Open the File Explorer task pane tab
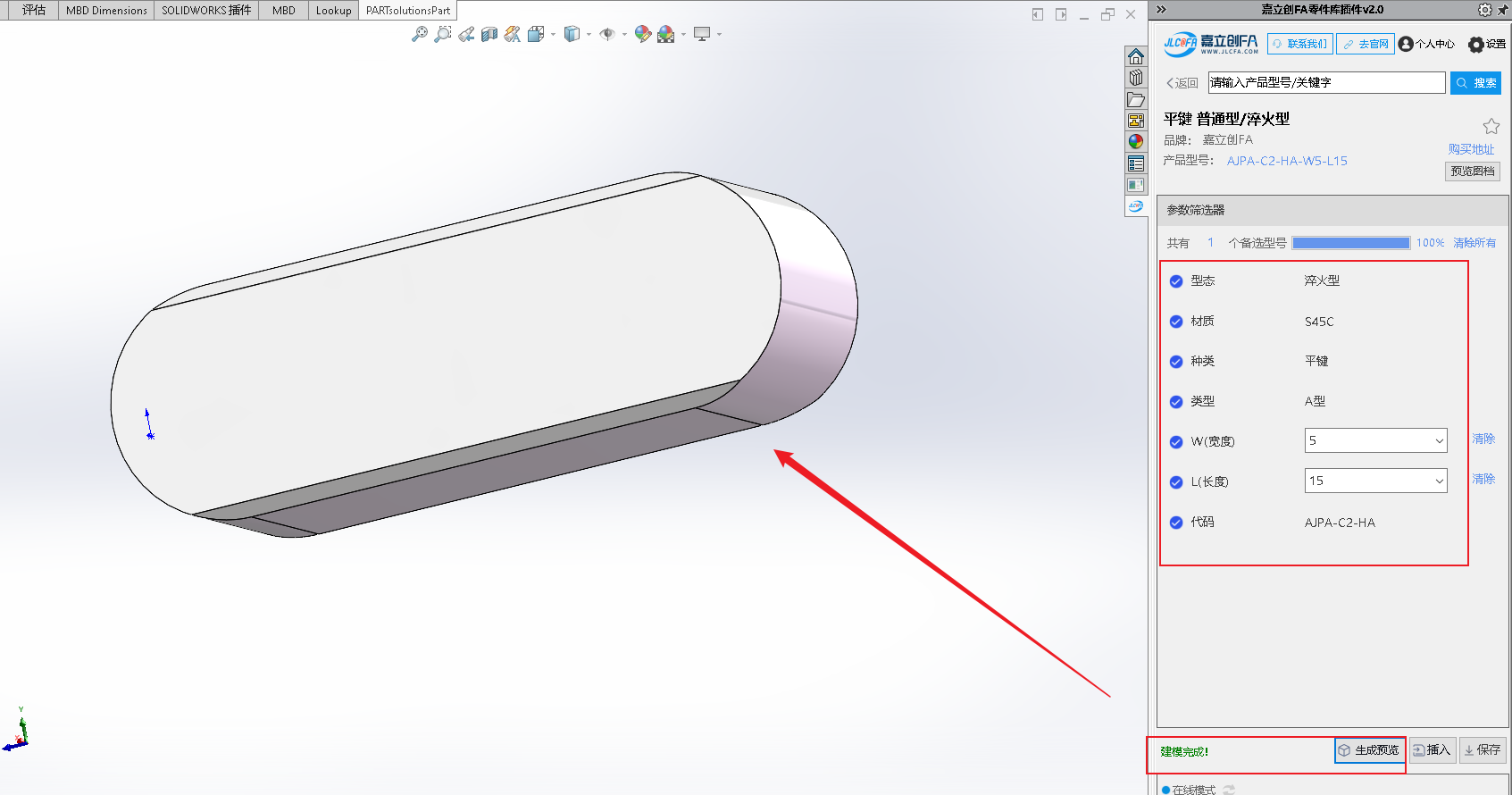The image size is (1512, 795). pyautogui.click(x=1136, y=99)
